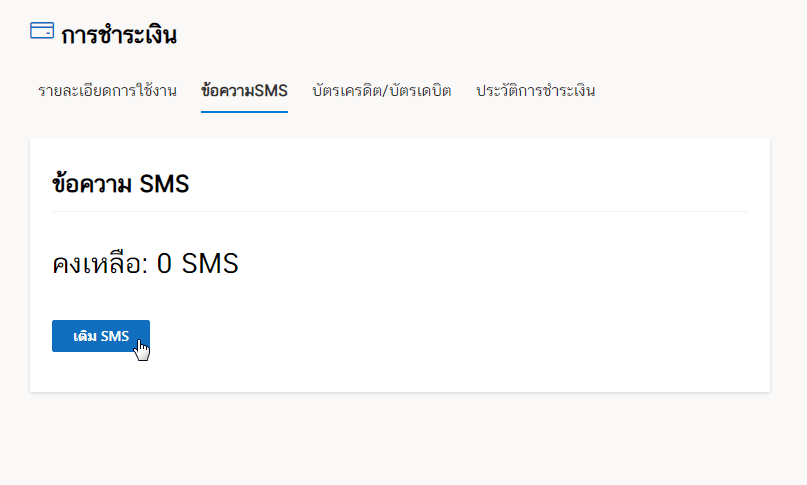The width and height of the screenshot is (807, 485).
Task: Select the ข้อความSMS tab
Action: (x=244, y=91)
